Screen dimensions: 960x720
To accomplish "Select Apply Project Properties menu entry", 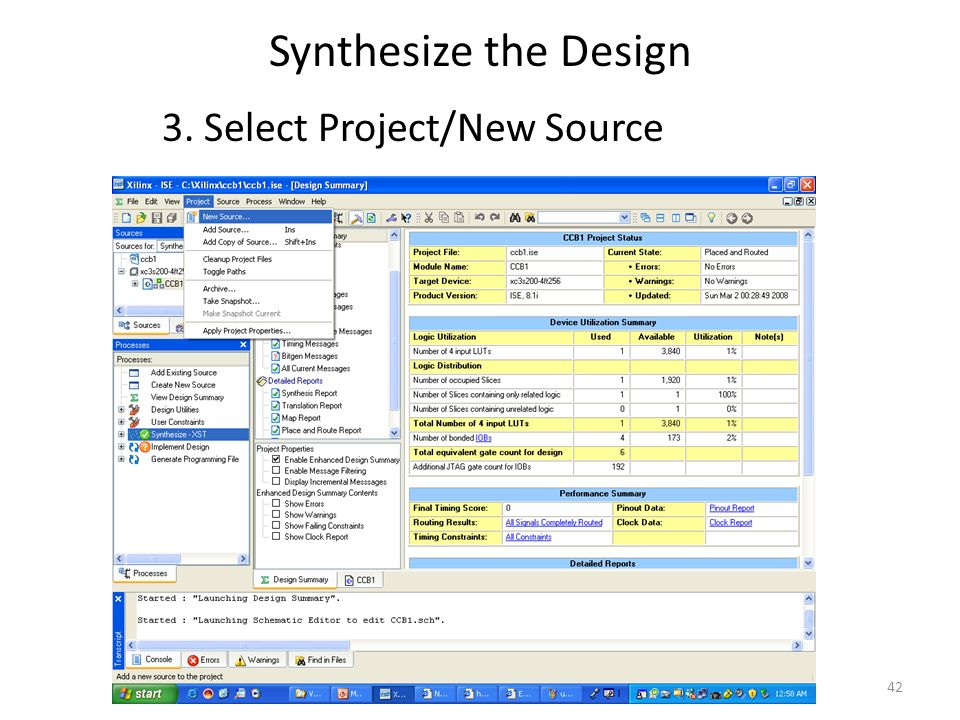I will [259, 331].
